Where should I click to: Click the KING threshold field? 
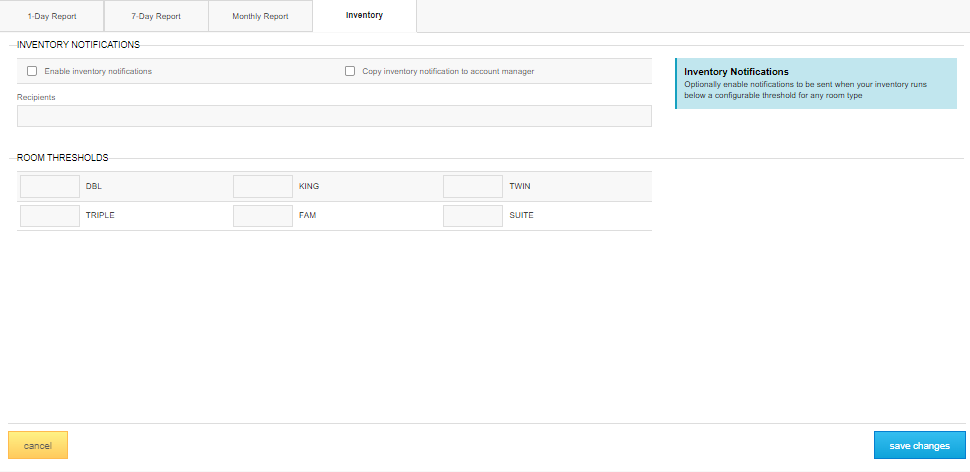[x=263, y=186]
